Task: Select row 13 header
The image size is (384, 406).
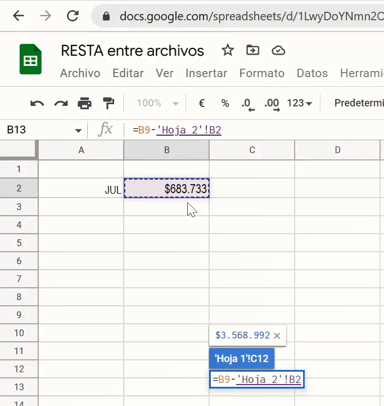Action: (x=19, y=387)
